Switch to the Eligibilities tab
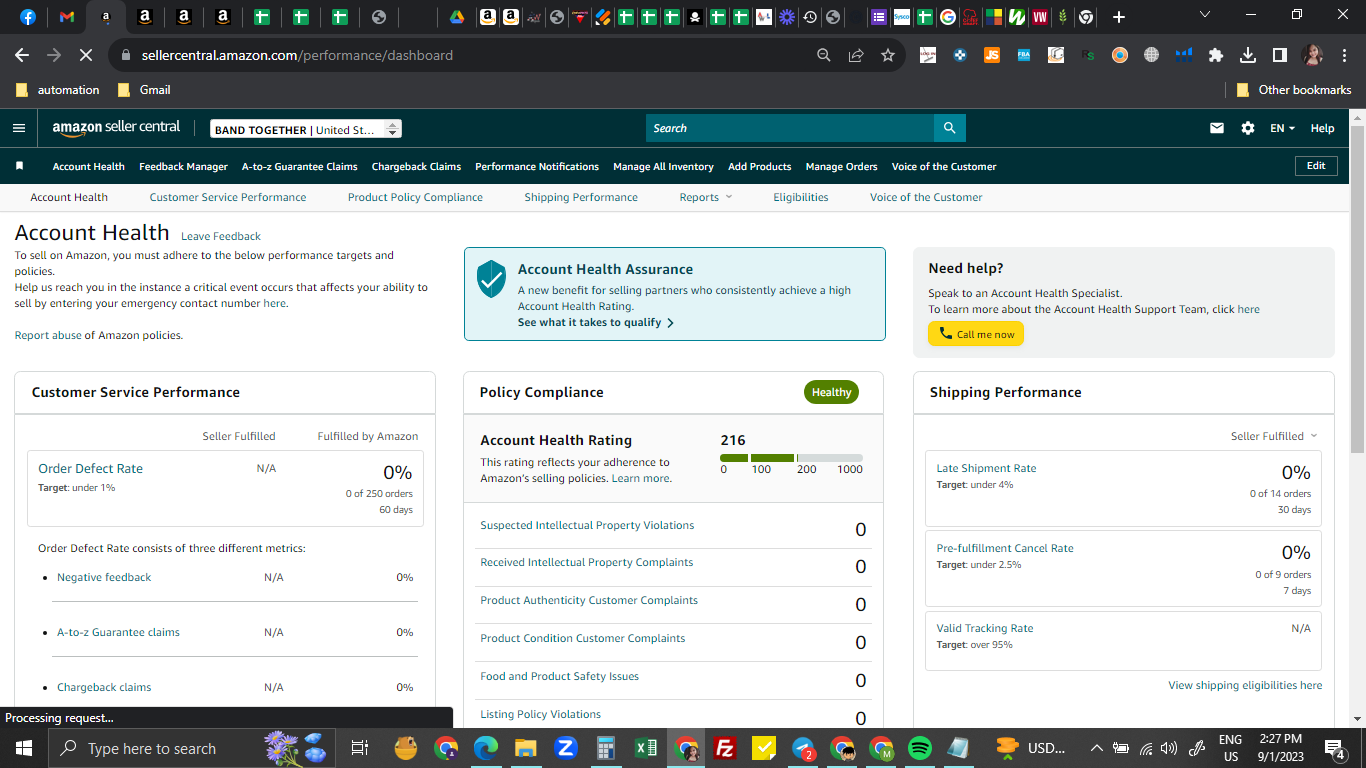This screenshot has width=1366, height=768. (x=801, y=197)
